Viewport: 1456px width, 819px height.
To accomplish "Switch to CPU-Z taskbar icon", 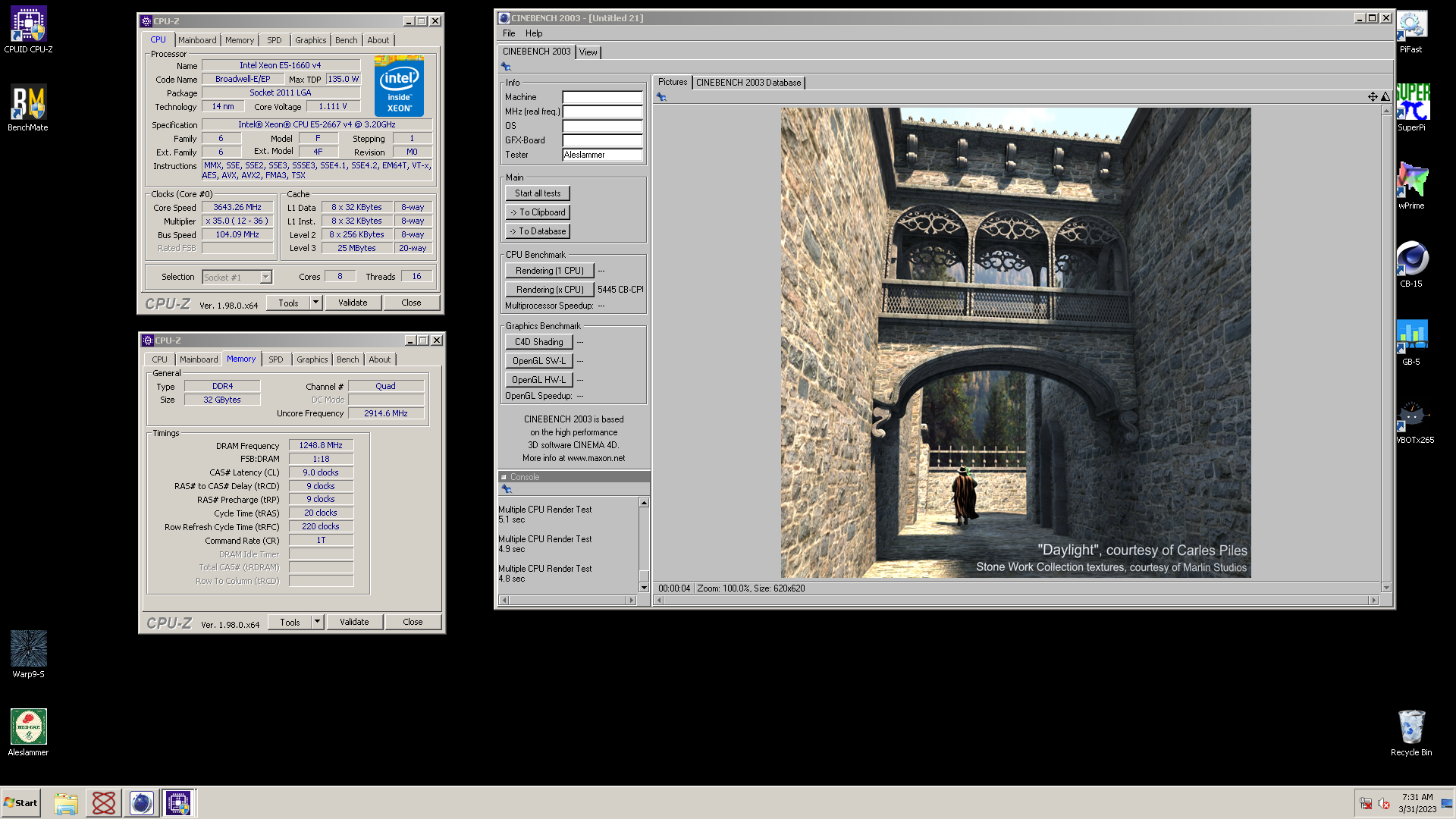I will coord(179,803).
